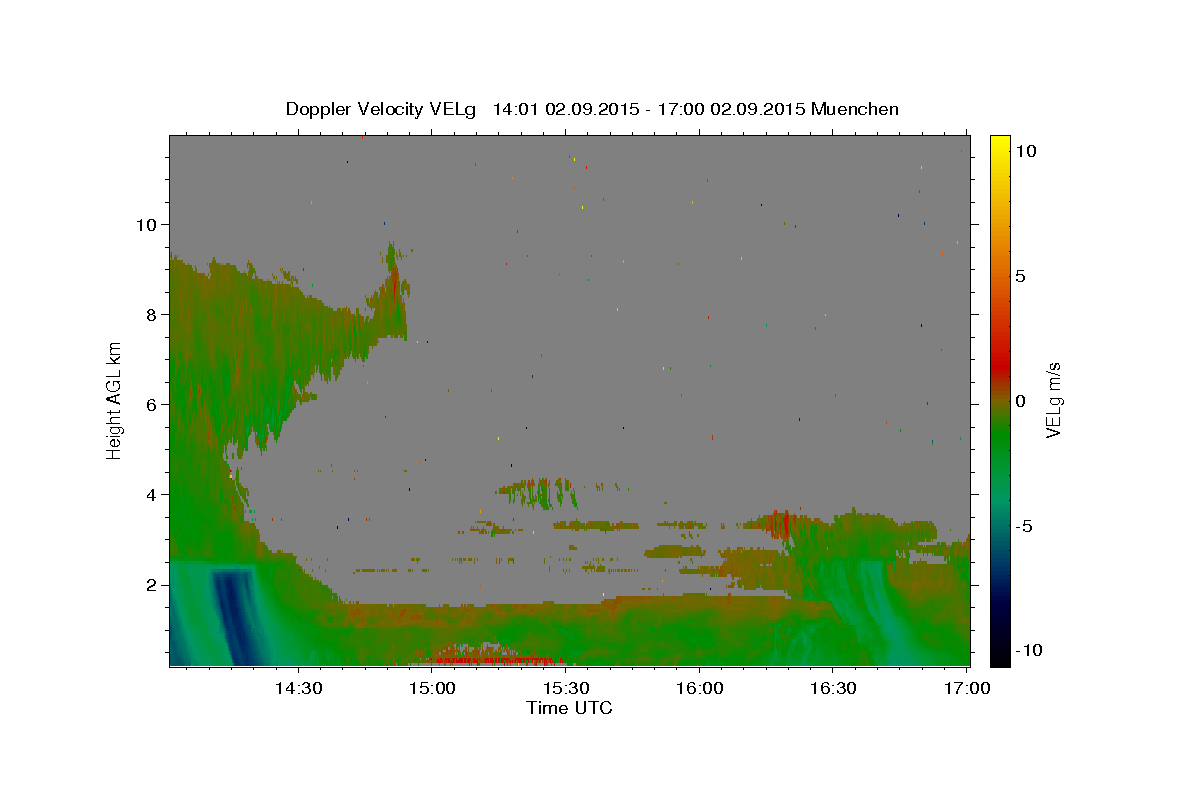The height and width of the screenshot is (800, 1200).
Task: Click the 15:30 time tick label
Action: [x=566, y=688]
